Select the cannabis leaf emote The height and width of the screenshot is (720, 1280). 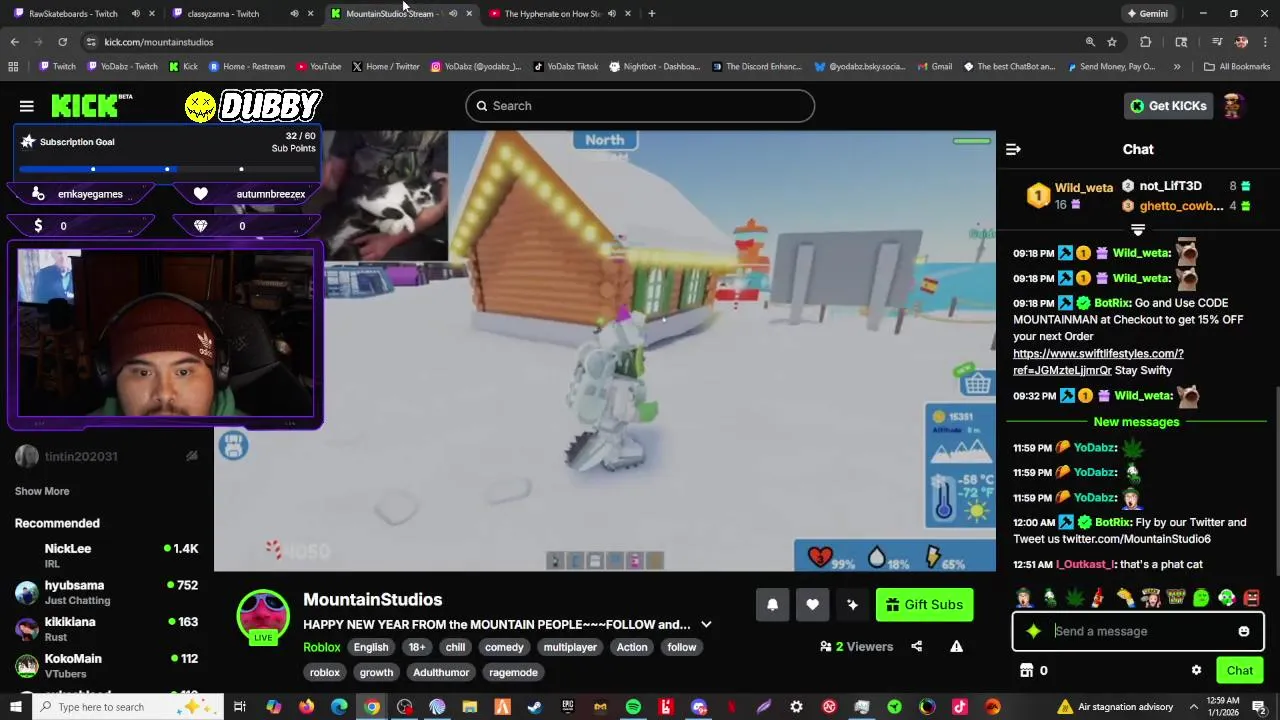coord(1075,598)
